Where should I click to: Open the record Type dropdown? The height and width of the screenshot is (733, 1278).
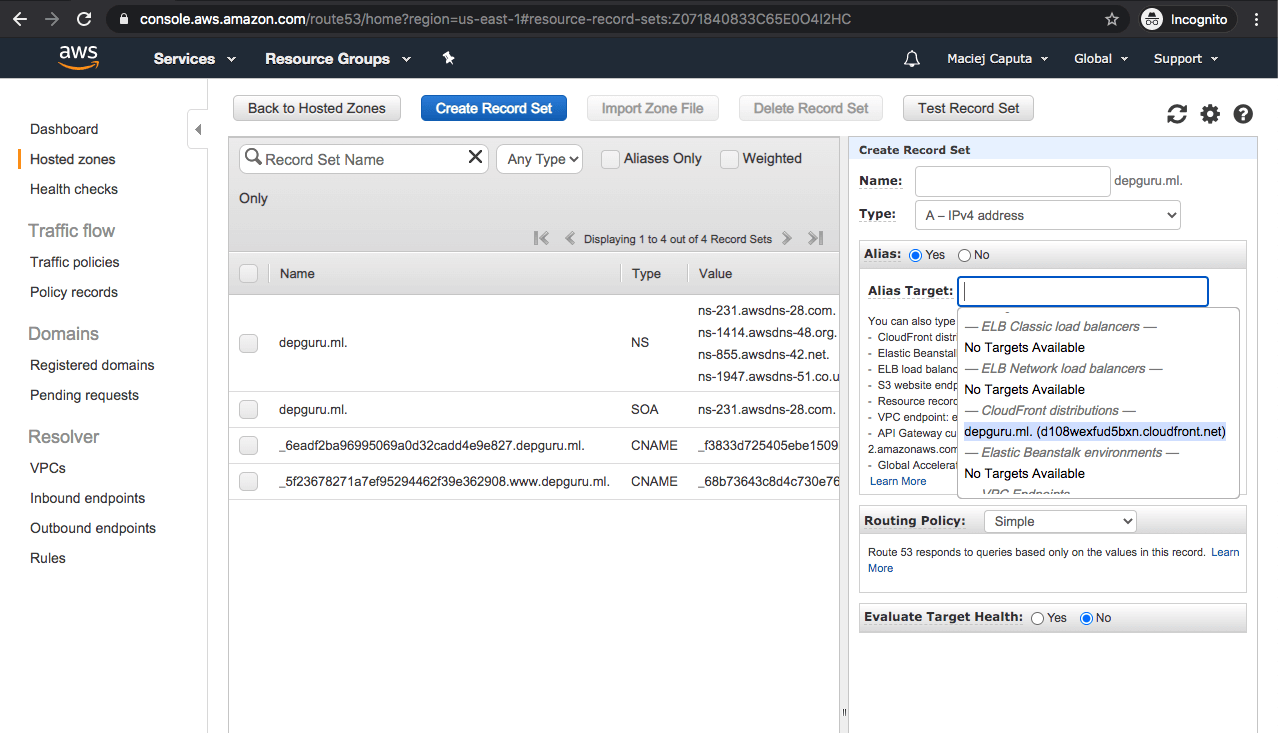(x=1047, y=215)
